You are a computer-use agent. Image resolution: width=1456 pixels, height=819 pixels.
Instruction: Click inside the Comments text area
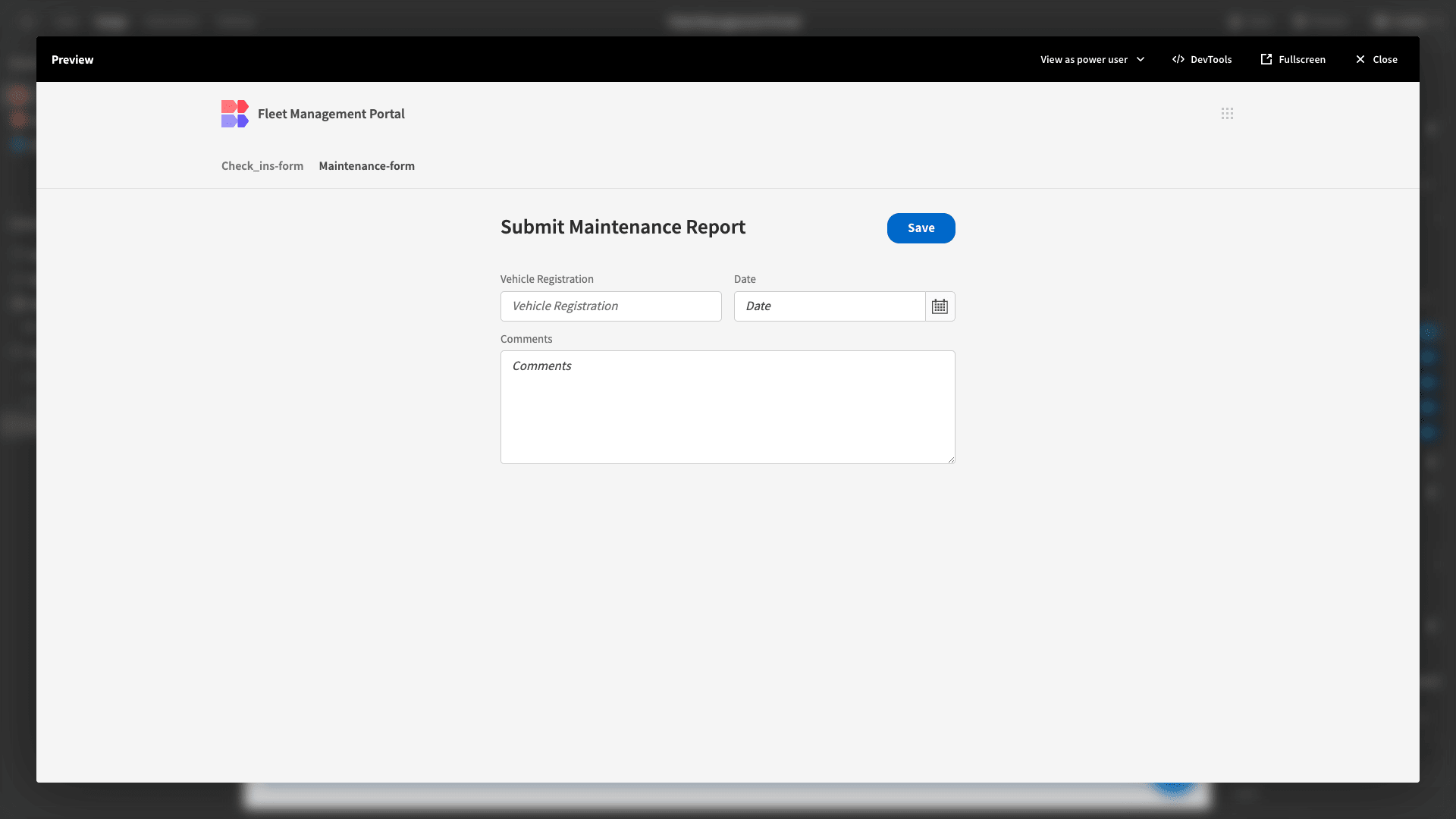click(727, 407)
